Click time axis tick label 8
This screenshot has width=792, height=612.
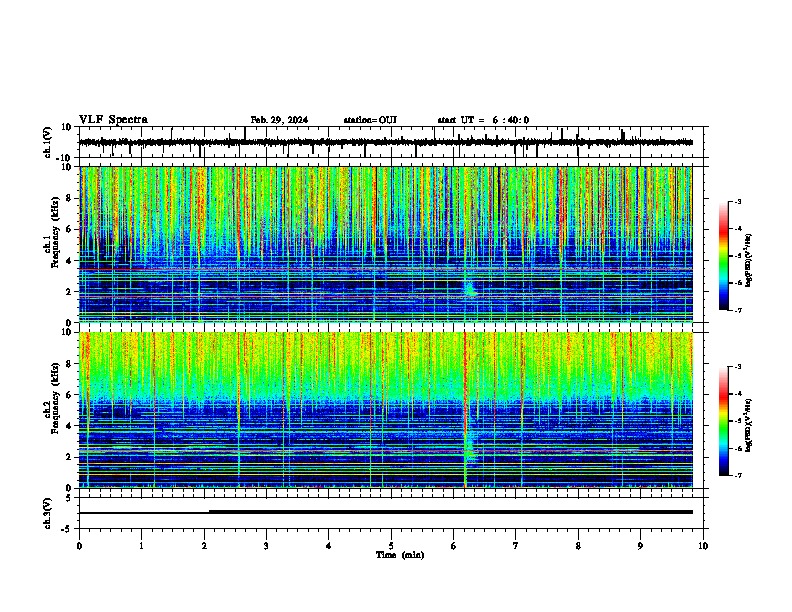click(x=578, y=546)
